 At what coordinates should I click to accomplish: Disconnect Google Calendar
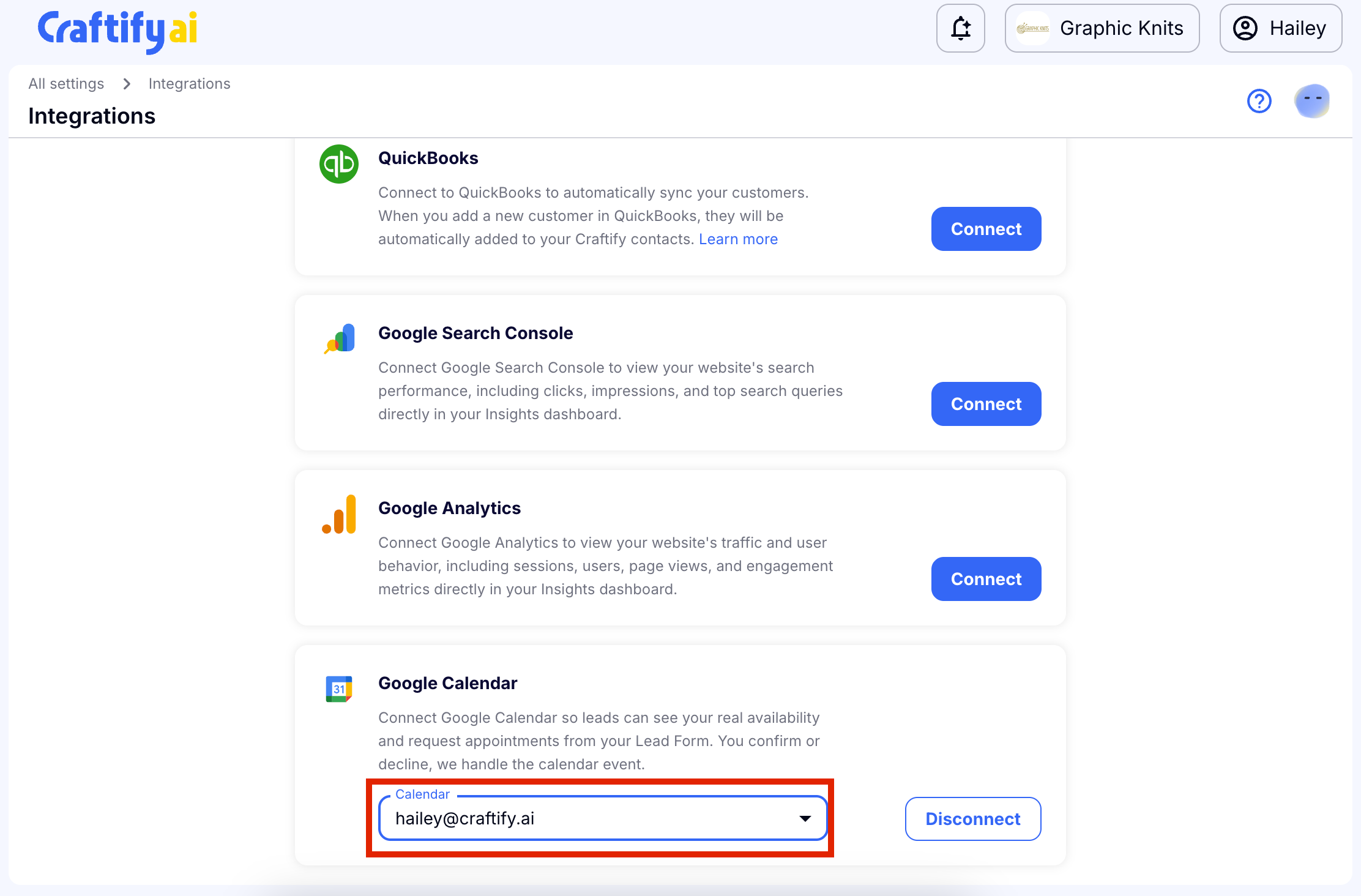point(972,819)
